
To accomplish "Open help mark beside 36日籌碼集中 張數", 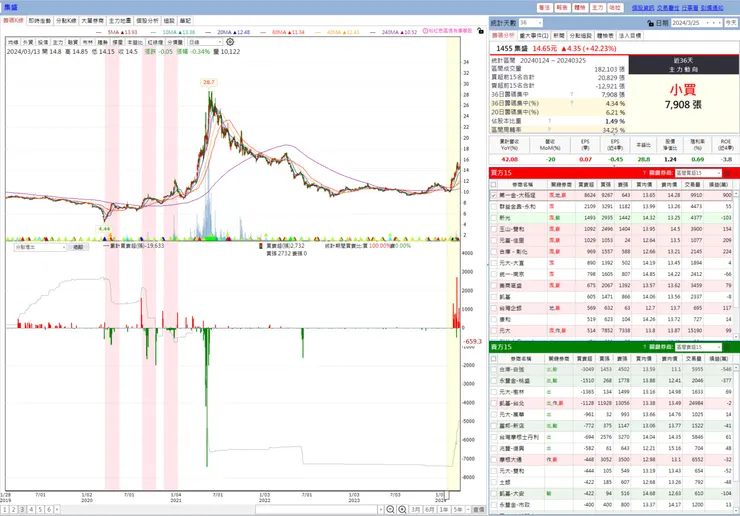I will pyautogui.click(x=572, y=94).
